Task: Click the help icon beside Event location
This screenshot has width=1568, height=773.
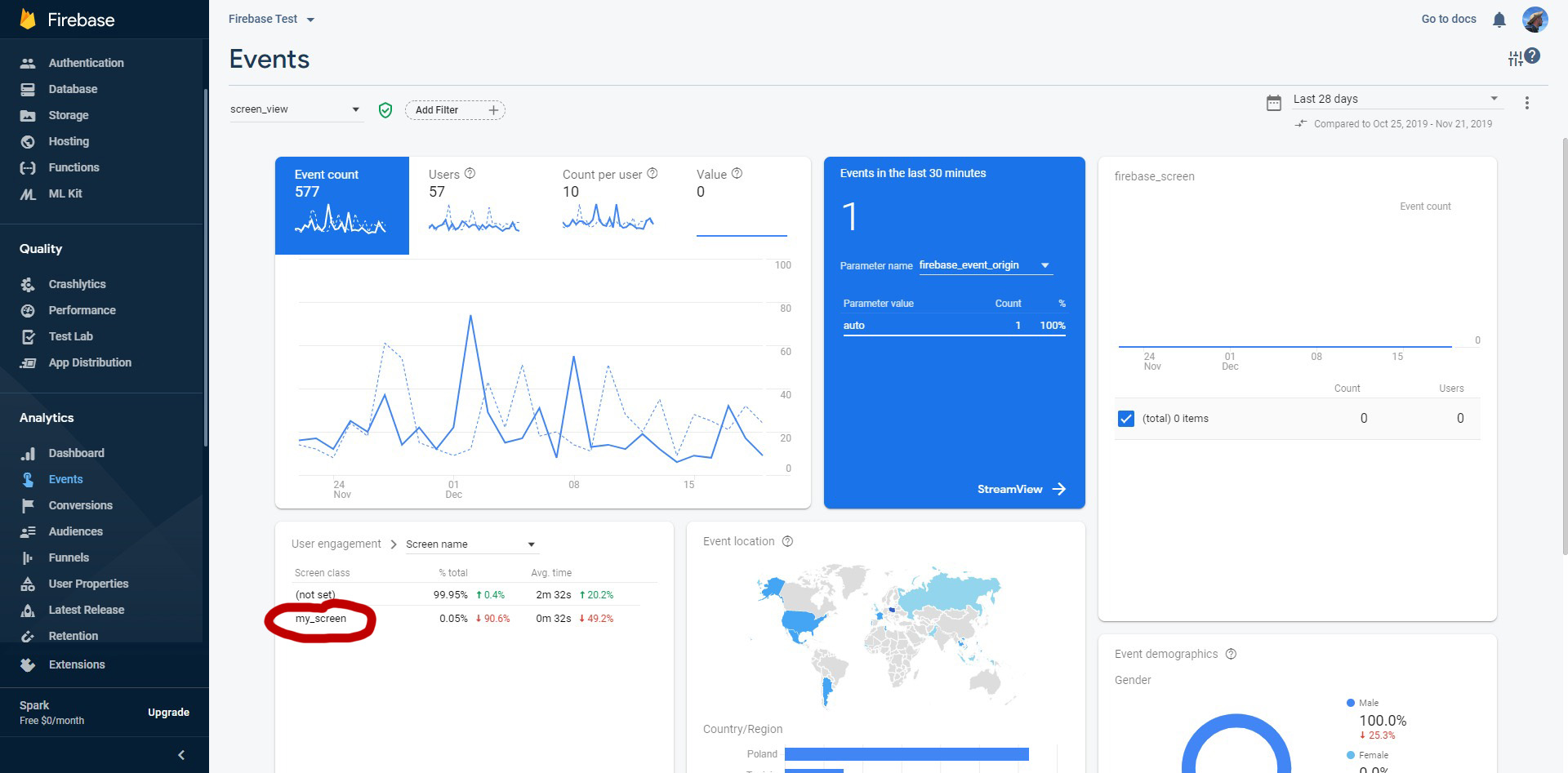Action: click(787, 541)
